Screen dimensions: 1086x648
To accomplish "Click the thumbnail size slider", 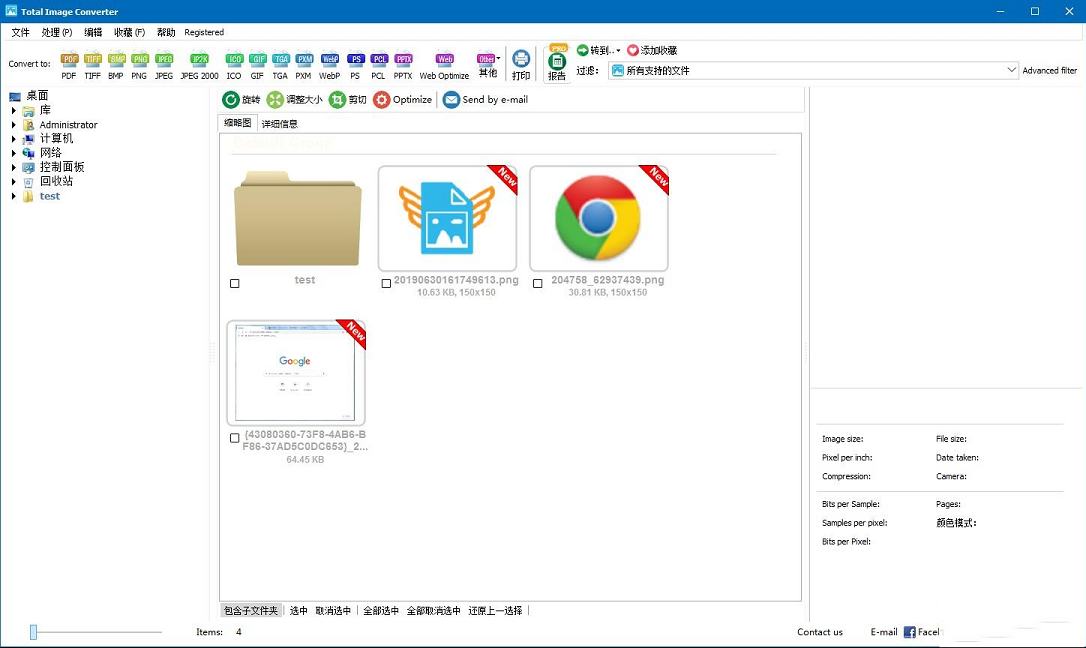I will click(x=33, y=632).
